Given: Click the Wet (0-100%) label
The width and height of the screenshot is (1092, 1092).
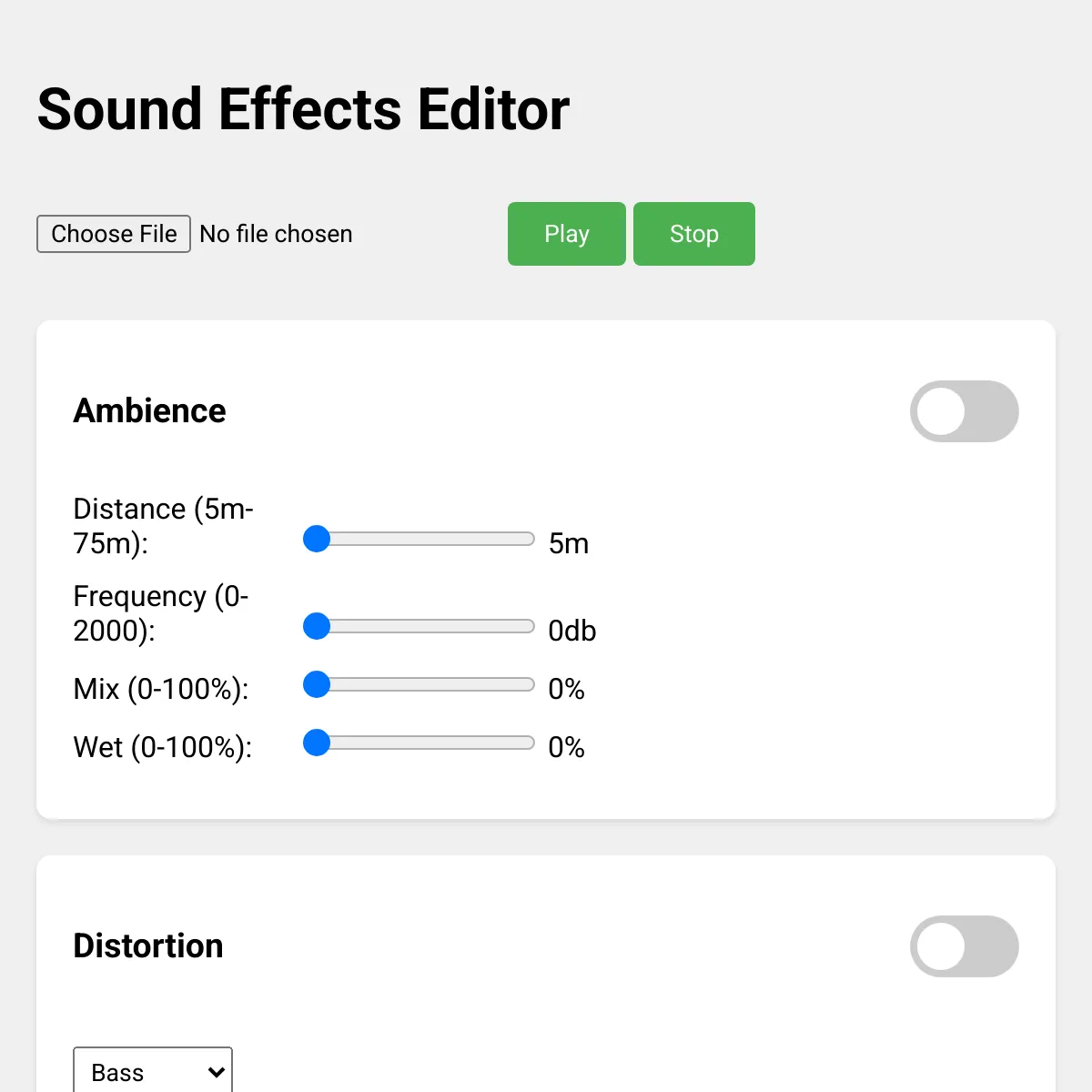Looking at the screenshot, I should tap(162, 747).
